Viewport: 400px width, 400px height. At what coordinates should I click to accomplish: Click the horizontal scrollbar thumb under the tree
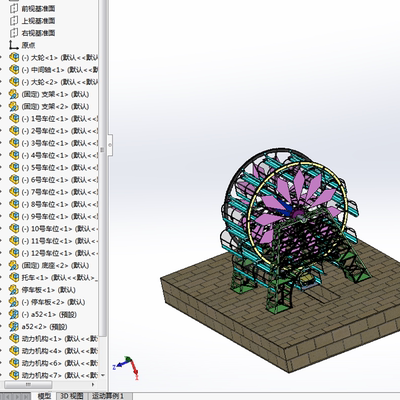(28, 384)
